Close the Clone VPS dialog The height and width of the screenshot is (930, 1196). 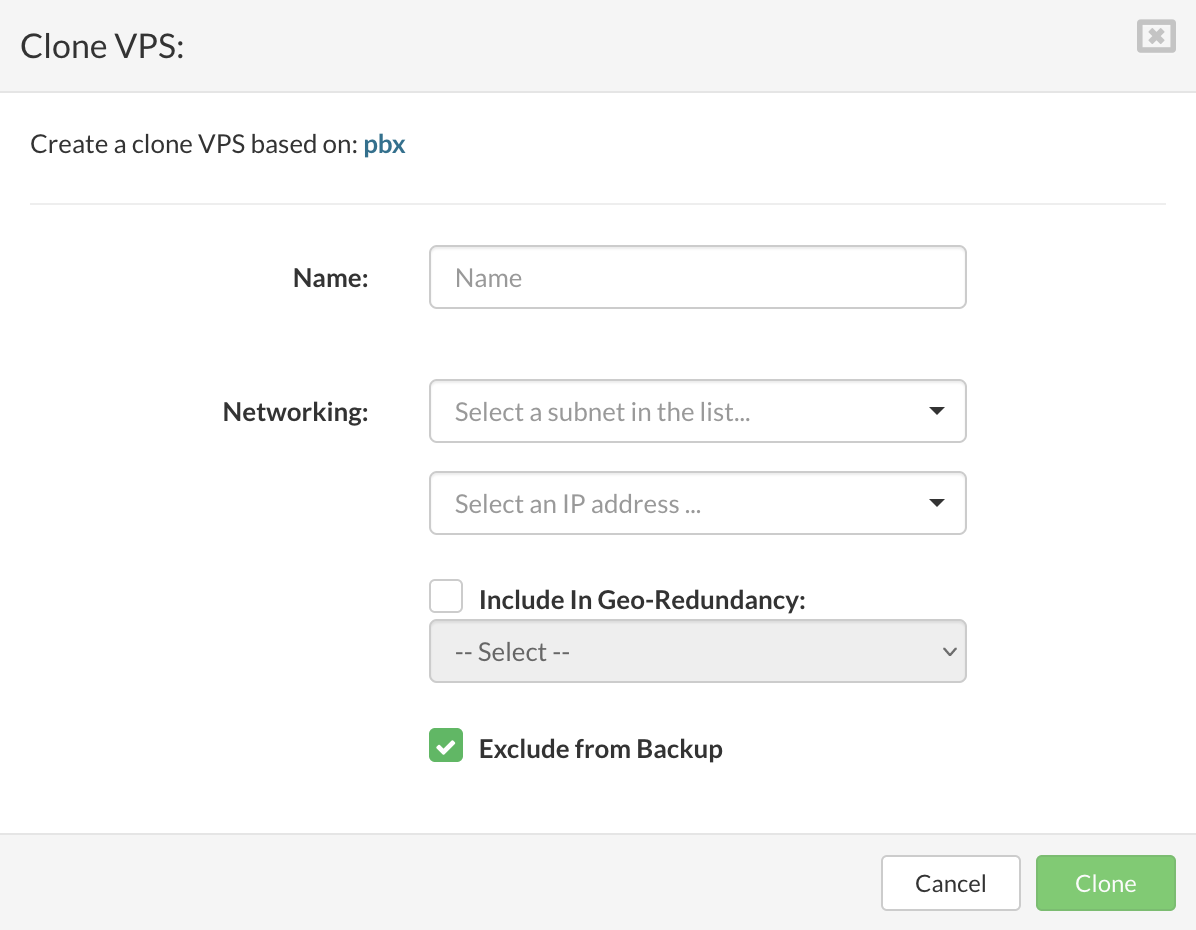(1156, 37)
